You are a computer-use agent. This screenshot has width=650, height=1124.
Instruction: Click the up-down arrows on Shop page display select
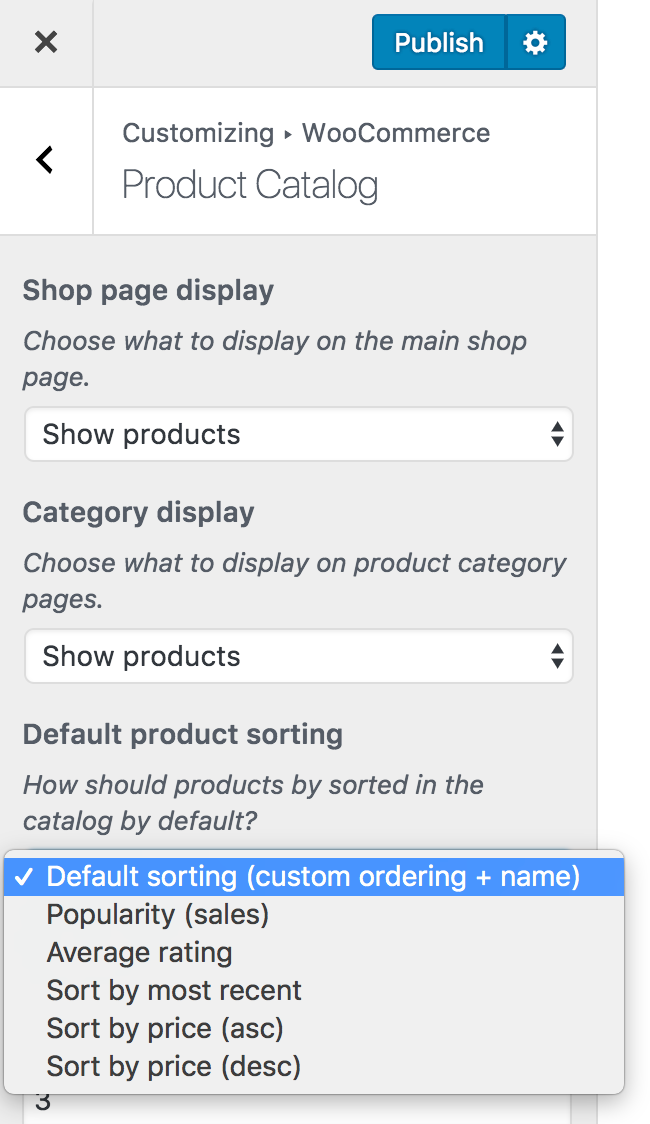pos(557,434)
